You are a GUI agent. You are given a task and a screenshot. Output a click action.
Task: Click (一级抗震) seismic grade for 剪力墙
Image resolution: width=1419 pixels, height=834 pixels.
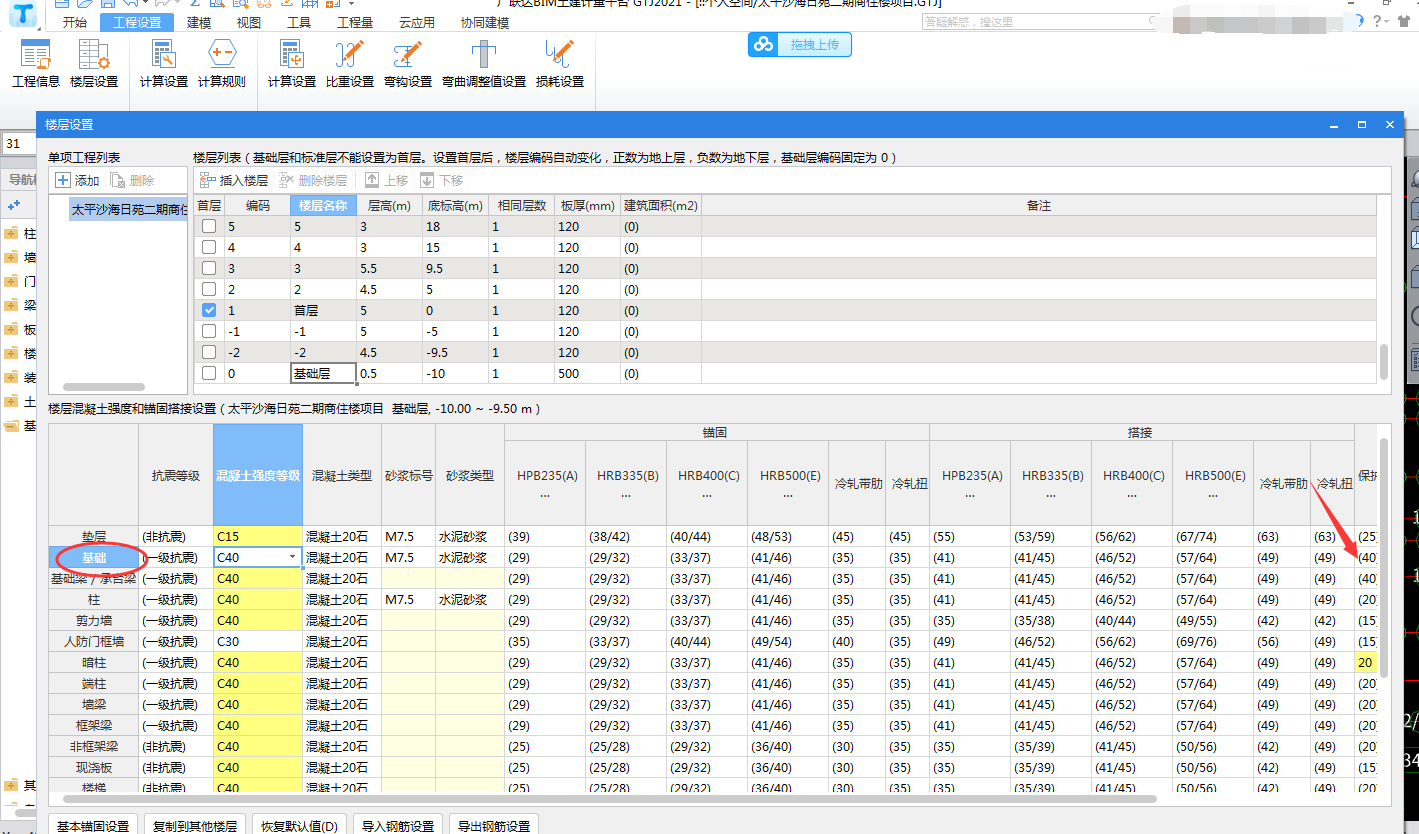(x=175, y=620)
